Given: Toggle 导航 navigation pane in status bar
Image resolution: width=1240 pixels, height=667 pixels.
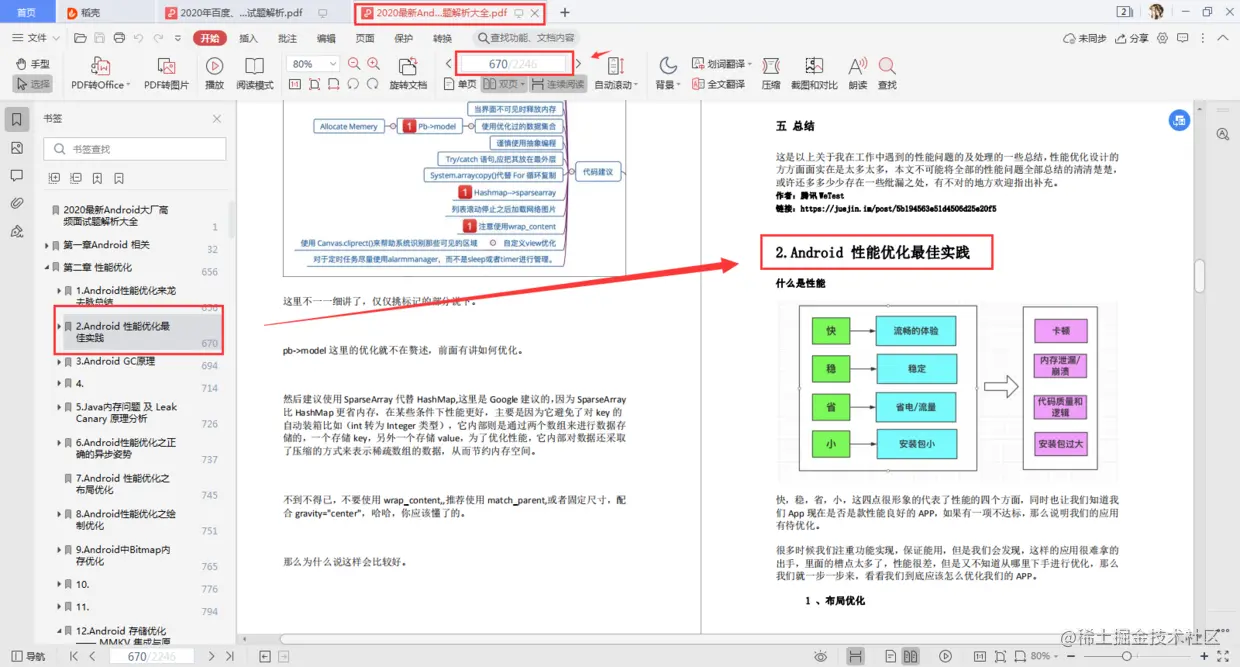Looking at the screenshot, I should [x=27, y=656].
